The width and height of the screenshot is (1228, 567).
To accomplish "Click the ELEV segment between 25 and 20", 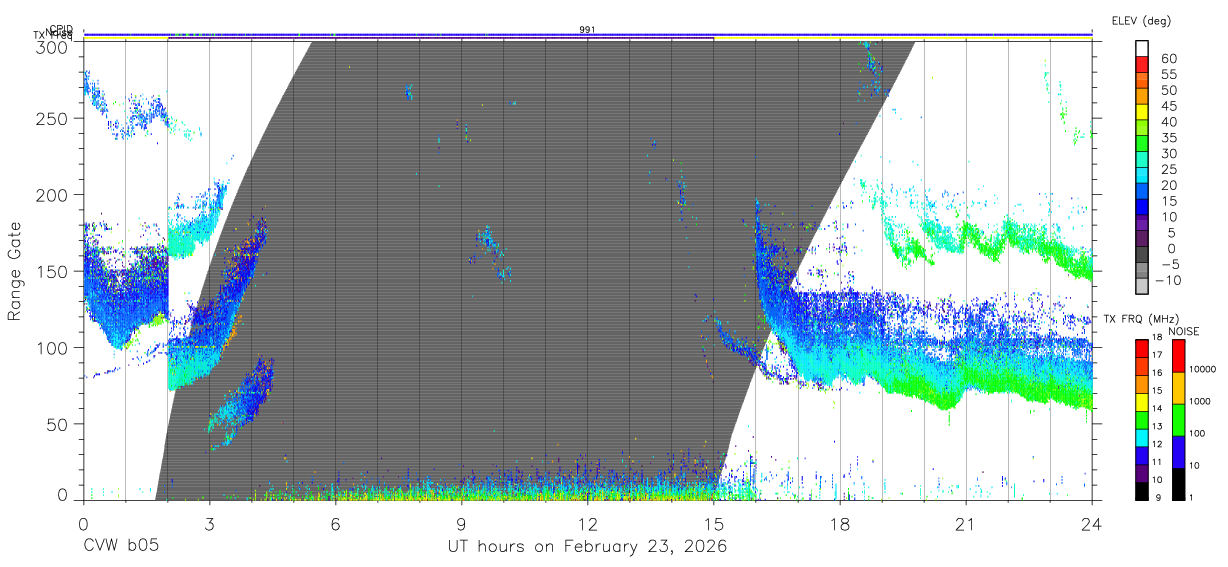I will (x=1141, y=177).
